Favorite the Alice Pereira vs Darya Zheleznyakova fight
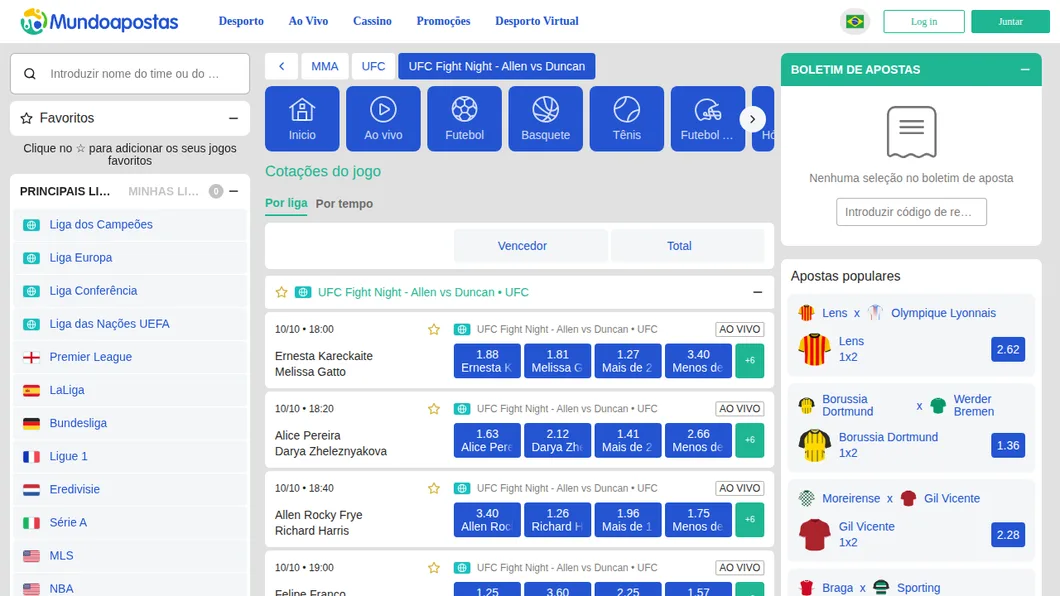 point(434,409)
